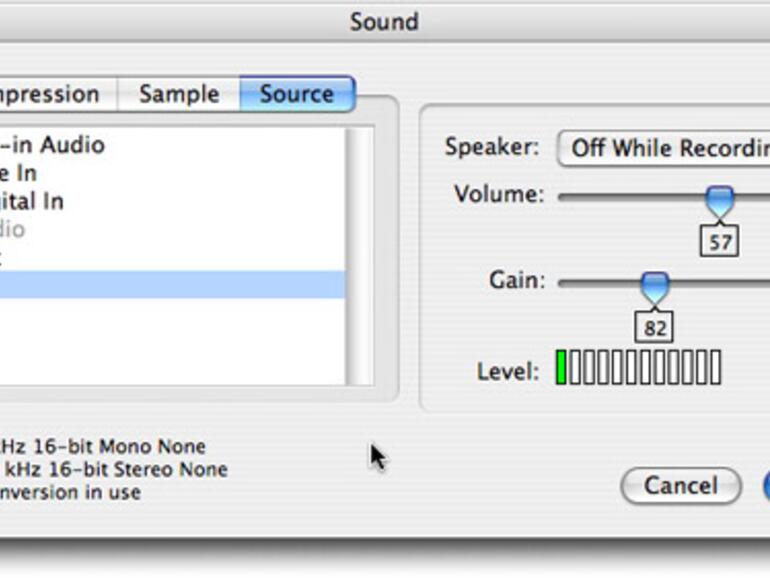Click the greyed-out audio source entry

pos(12,229)
